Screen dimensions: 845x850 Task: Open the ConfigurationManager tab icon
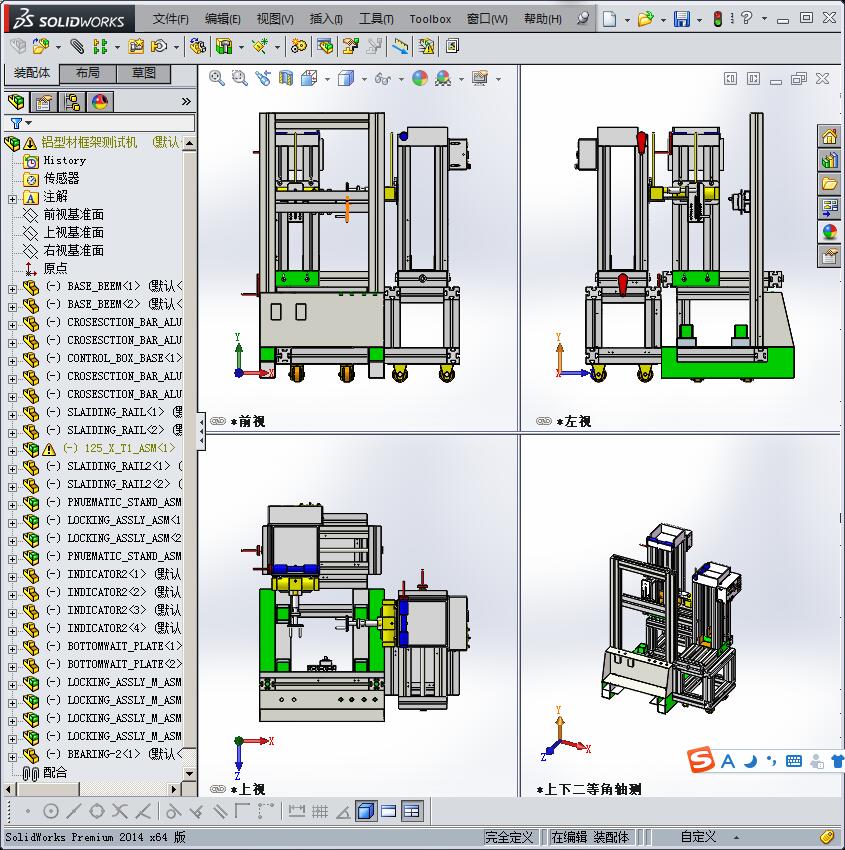pos(72,102)
